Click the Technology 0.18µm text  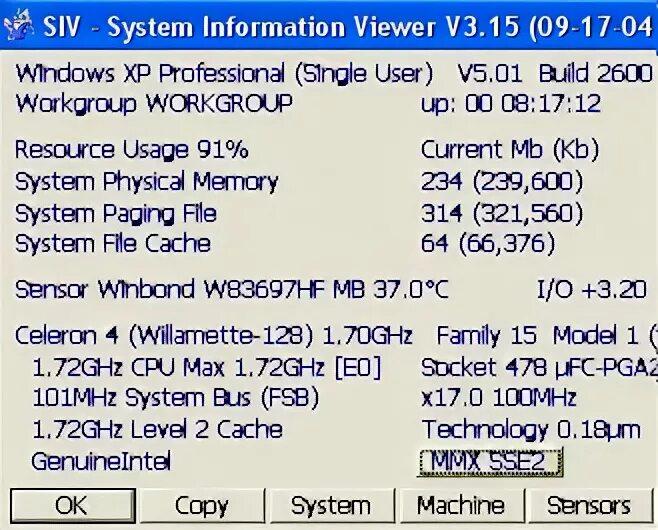pyautogui.click(x=531, y=430)
